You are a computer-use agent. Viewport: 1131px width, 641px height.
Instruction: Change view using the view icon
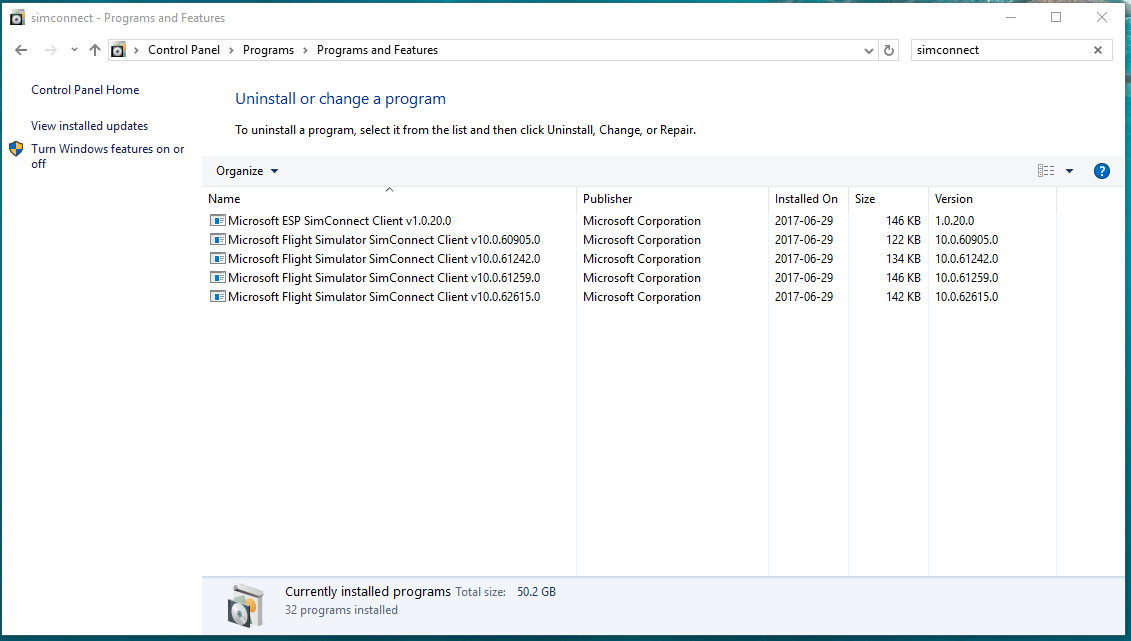[x=1046, y=171]
